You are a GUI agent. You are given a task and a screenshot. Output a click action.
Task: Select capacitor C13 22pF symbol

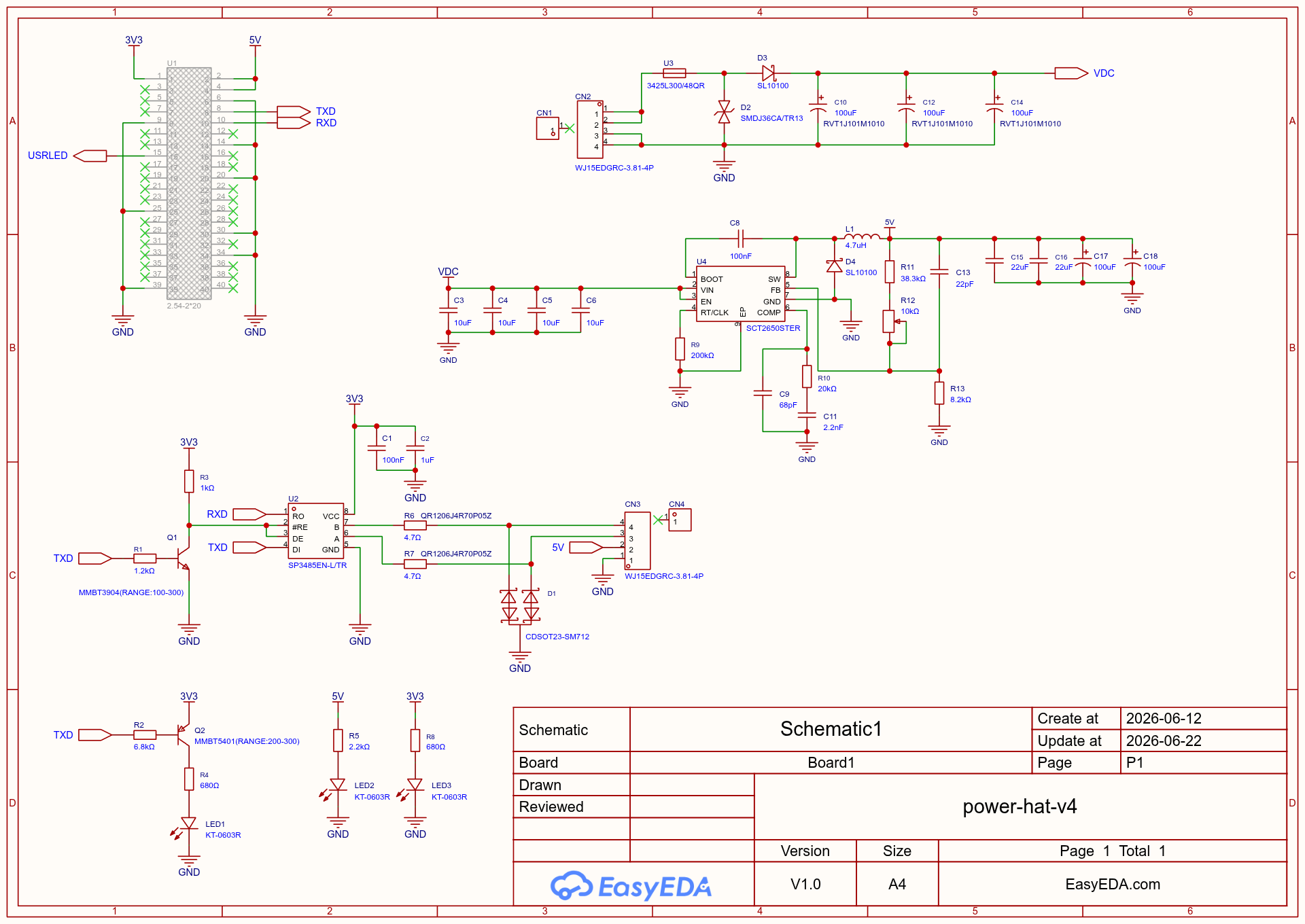tap(939, 271)
